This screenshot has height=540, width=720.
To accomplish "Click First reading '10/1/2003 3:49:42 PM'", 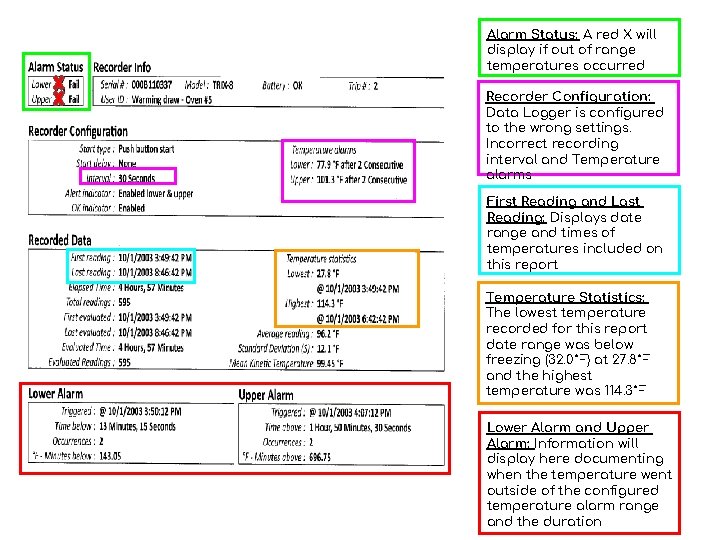I will (155, 258).
